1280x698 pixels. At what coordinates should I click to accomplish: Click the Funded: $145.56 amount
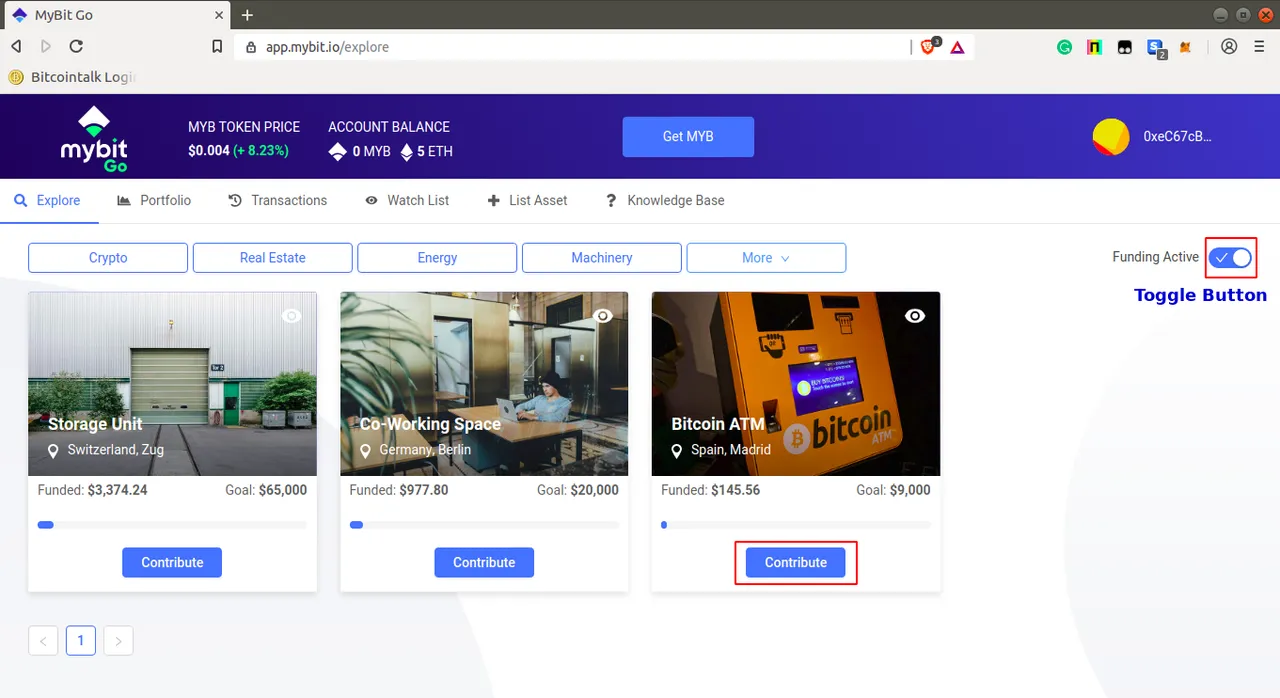click(x=711, y=490)
